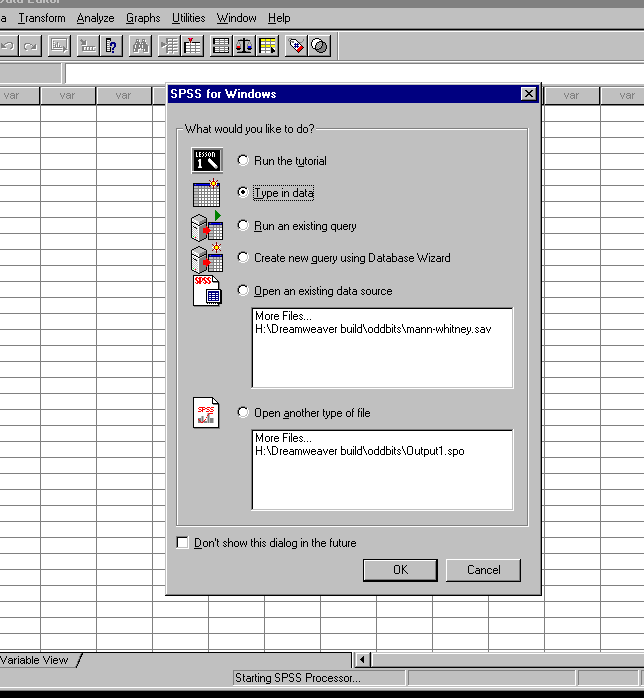
Task: Close the SPSS for Windows dialog
Action: 528,94
